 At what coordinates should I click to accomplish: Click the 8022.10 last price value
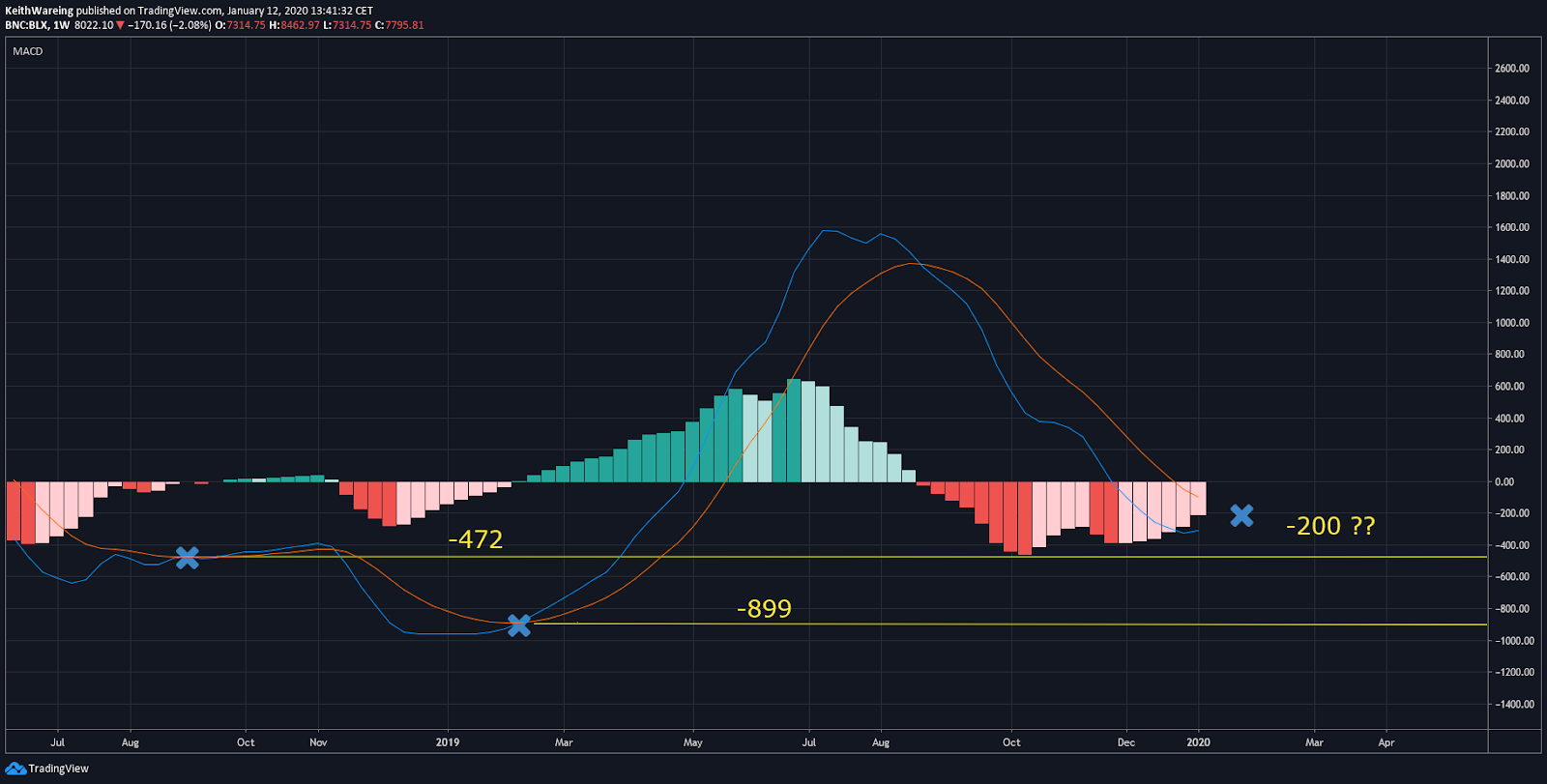[x=94, y=25]
